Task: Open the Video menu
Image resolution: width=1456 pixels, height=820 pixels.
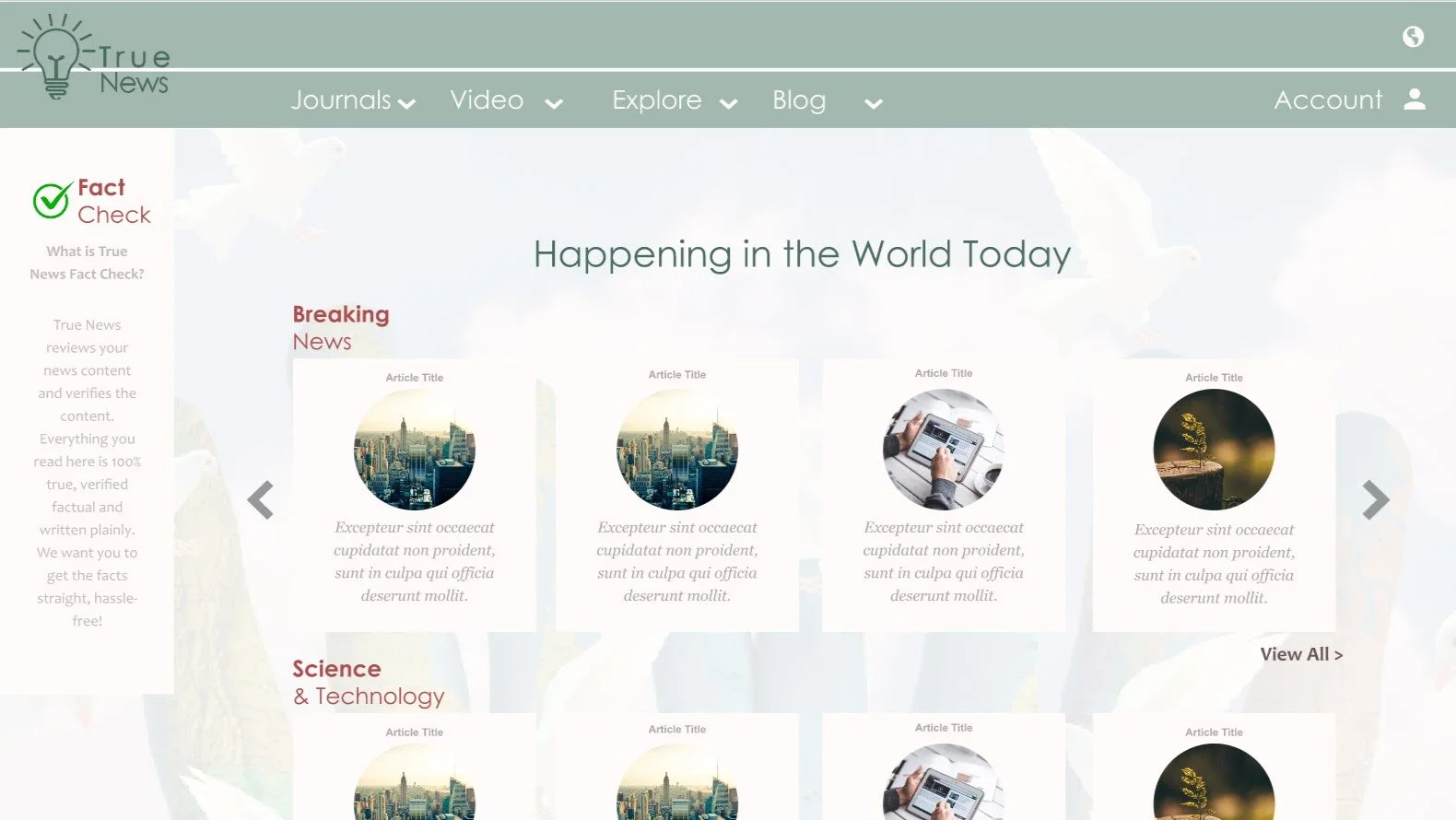Action: point(487,100)
